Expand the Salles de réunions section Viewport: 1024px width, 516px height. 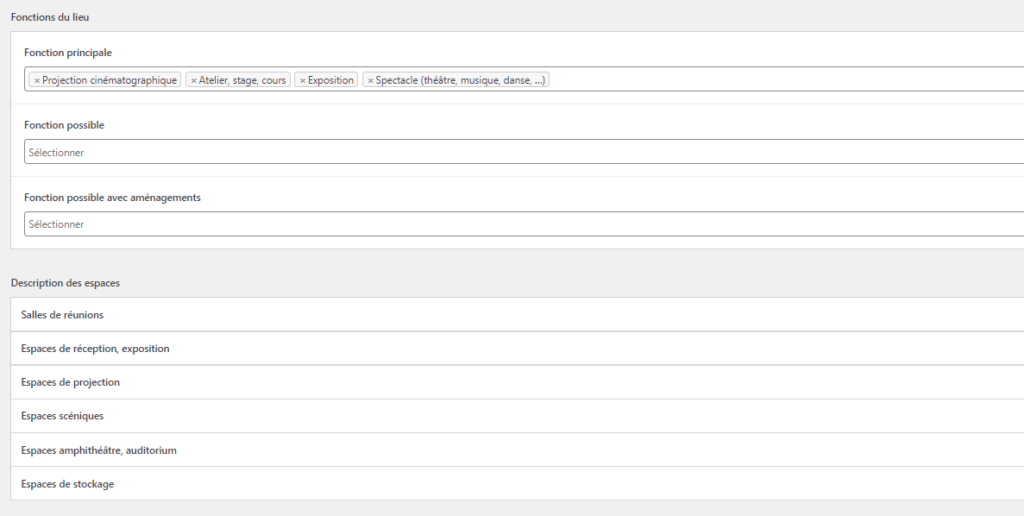point(517,315)
